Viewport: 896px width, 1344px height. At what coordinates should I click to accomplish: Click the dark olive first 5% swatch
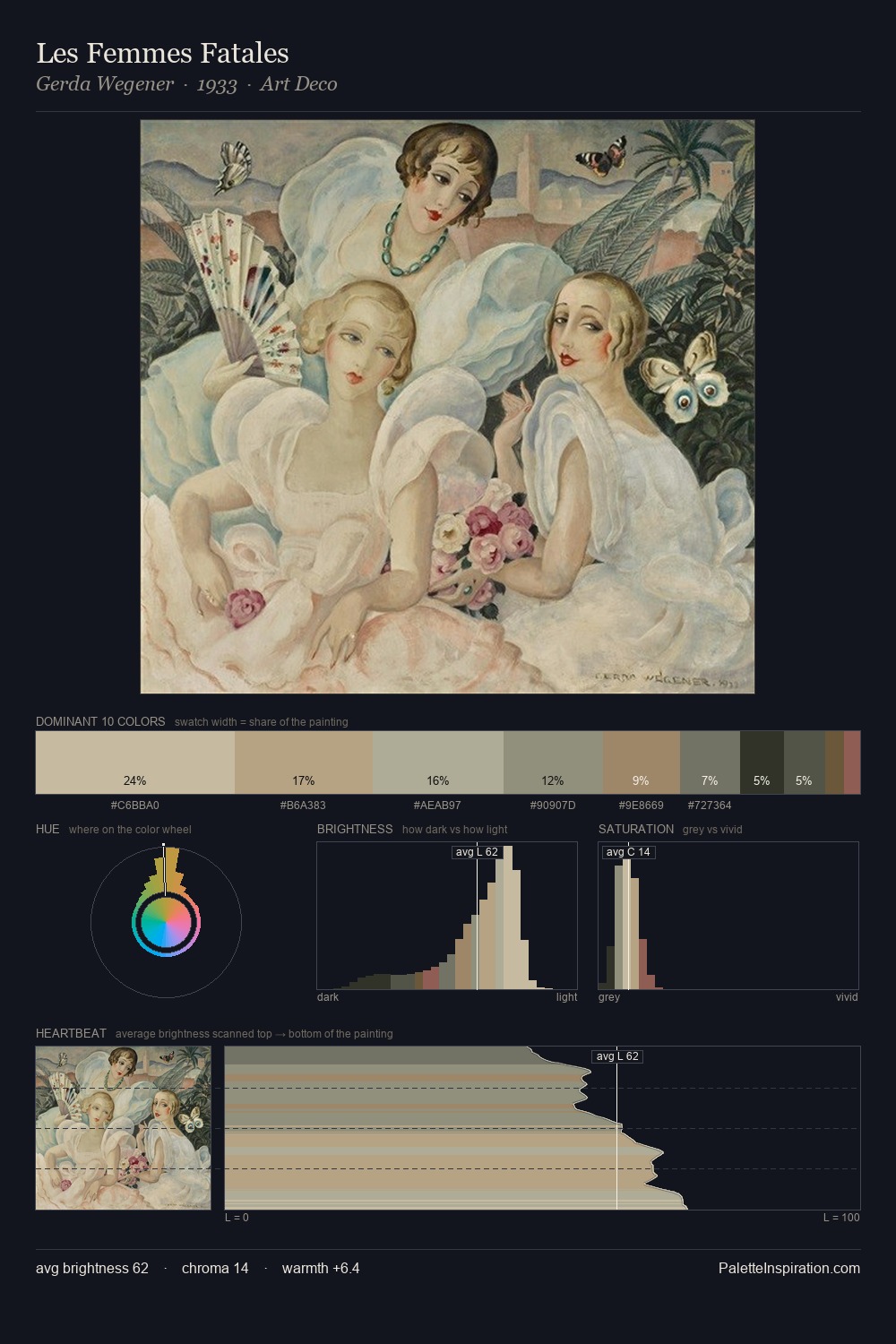[x=762, y=762]
